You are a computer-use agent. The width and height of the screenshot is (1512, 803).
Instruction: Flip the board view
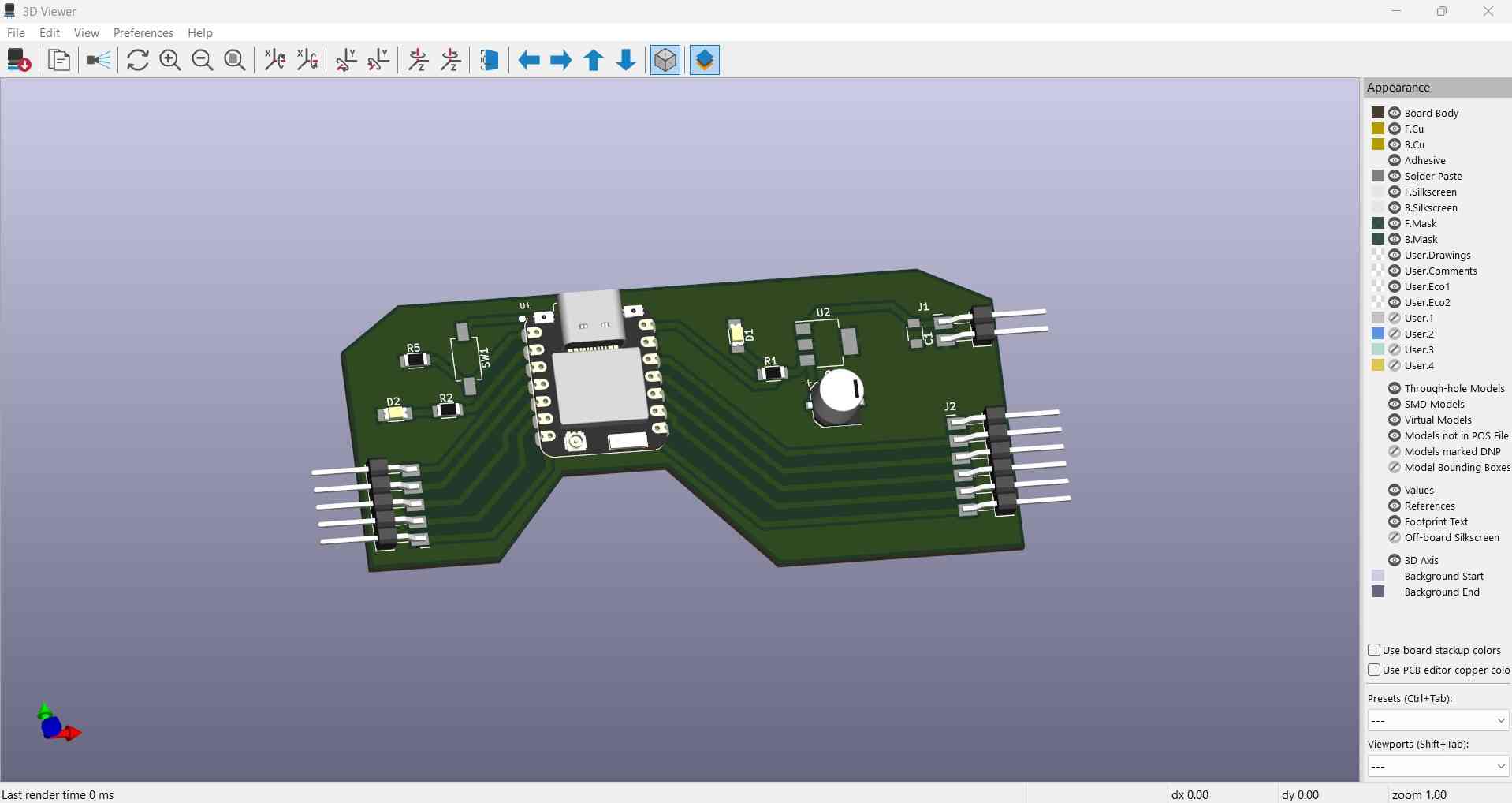[490, 60]
